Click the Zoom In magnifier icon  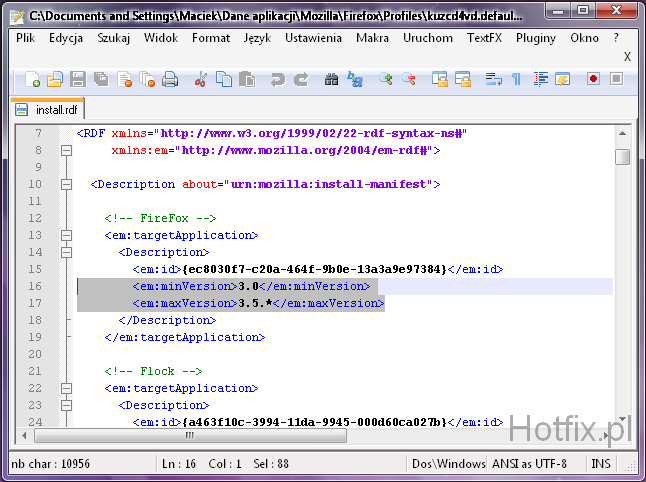point(386,79)
